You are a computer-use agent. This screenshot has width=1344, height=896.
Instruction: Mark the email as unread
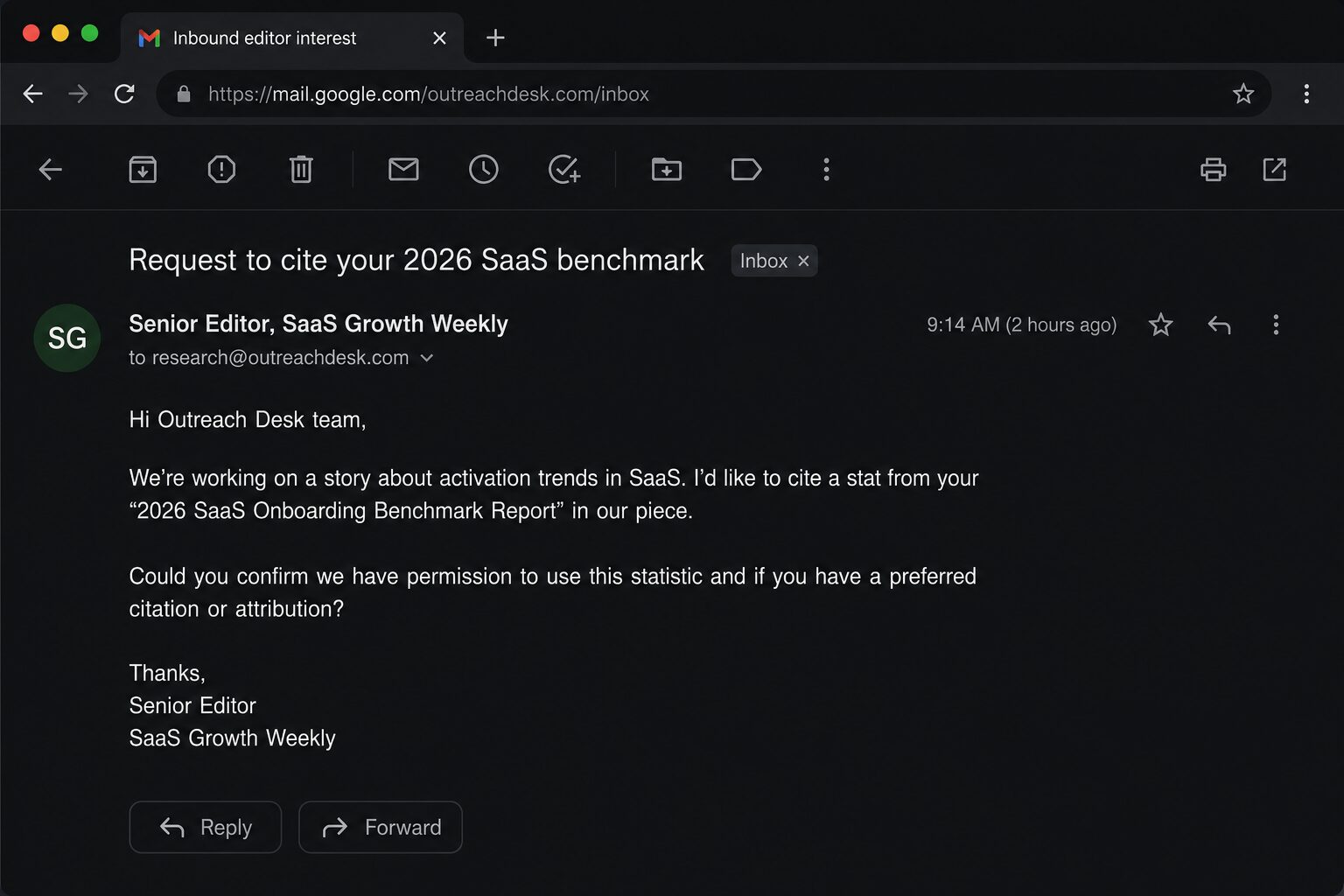tap(403, 170)
